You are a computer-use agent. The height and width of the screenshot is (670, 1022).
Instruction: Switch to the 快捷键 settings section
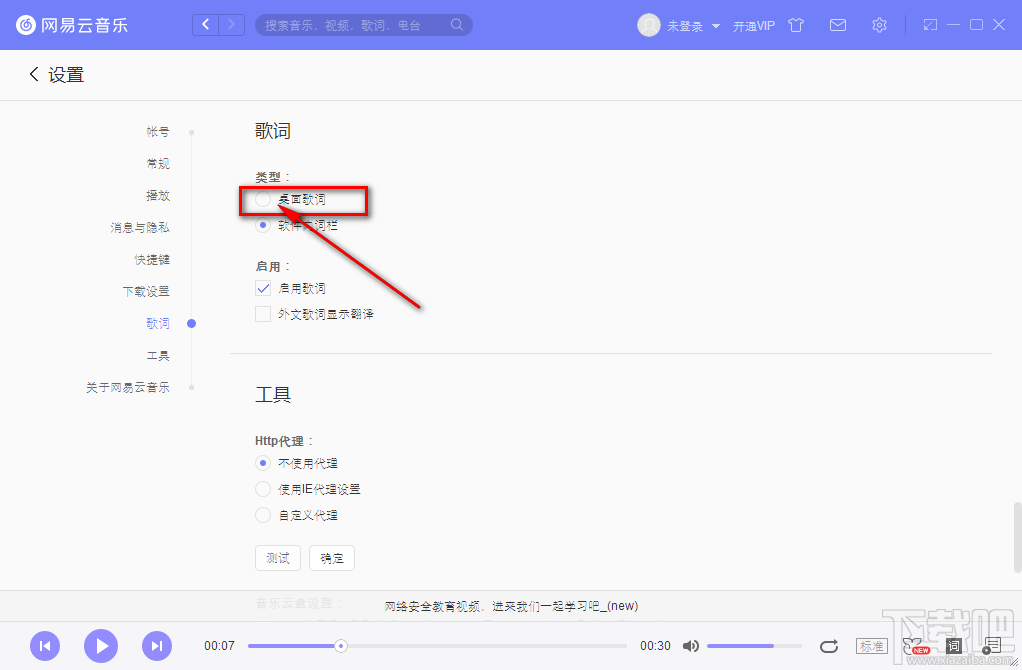coord(151,259)
